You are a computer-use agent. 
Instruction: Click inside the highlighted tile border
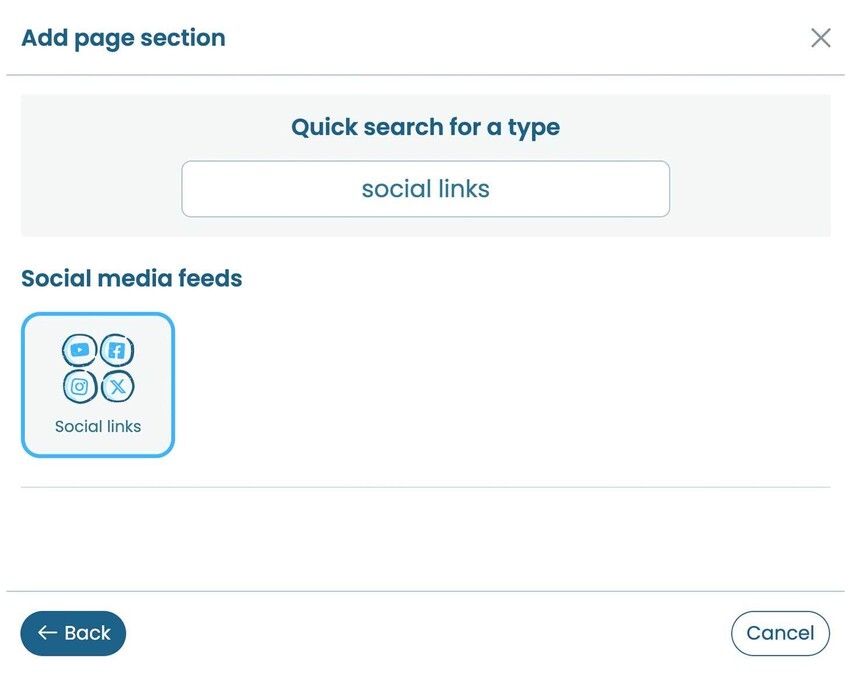[97, 384]
